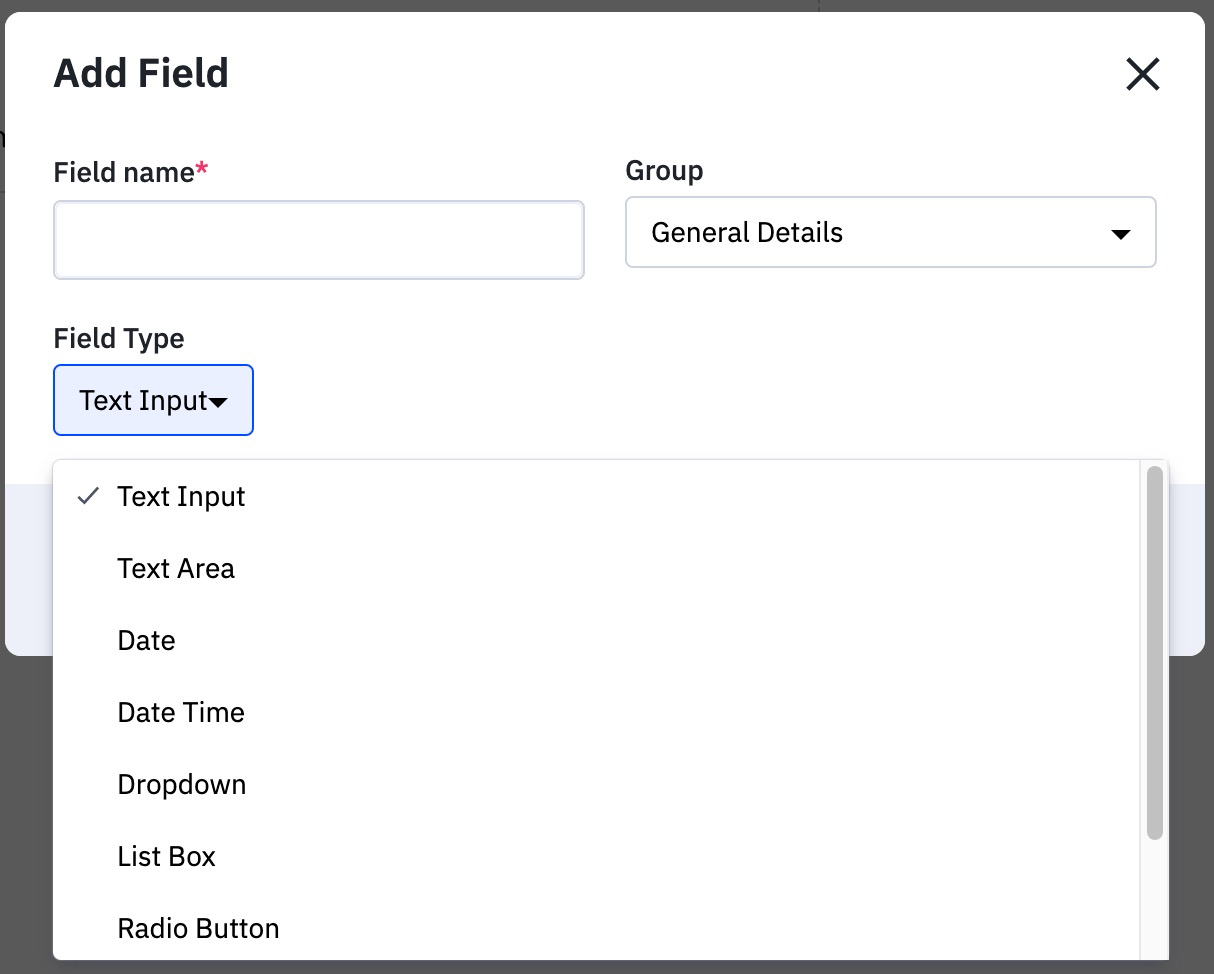The height and width of the screenshot is (974, 1214).
Task: Collapse the Field Type Text Input dropdown
Action: pos(153,400)
